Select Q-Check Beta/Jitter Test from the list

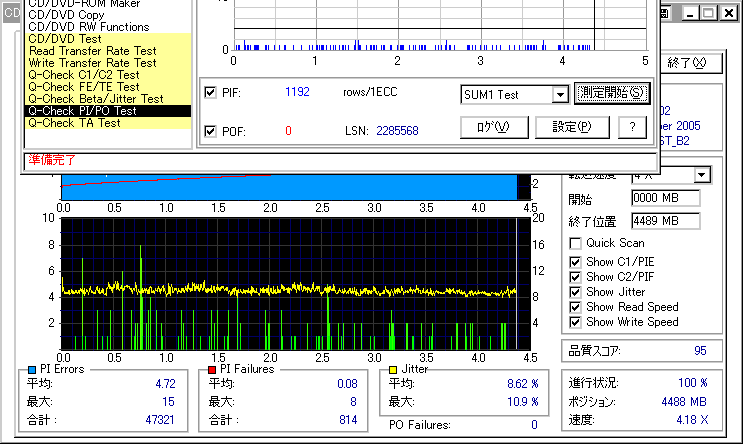point(96,99)
